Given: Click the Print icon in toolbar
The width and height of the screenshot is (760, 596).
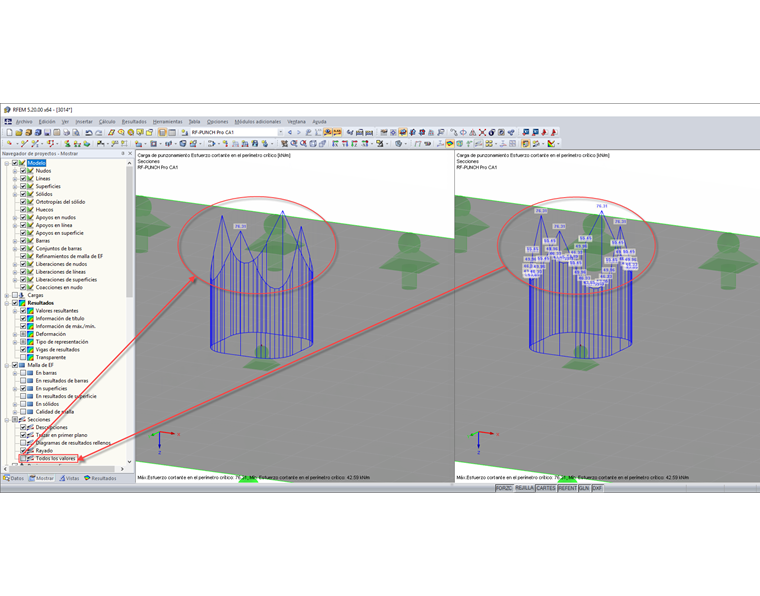Looking at the screenshot, I should pos(66,132).
